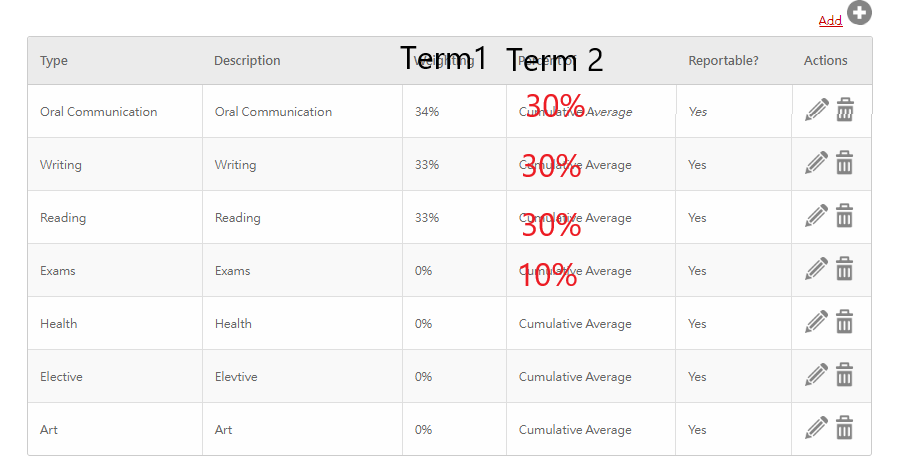Delete the Health row
The width and height of the screenshot is (902, 459).
pos(844,321)
